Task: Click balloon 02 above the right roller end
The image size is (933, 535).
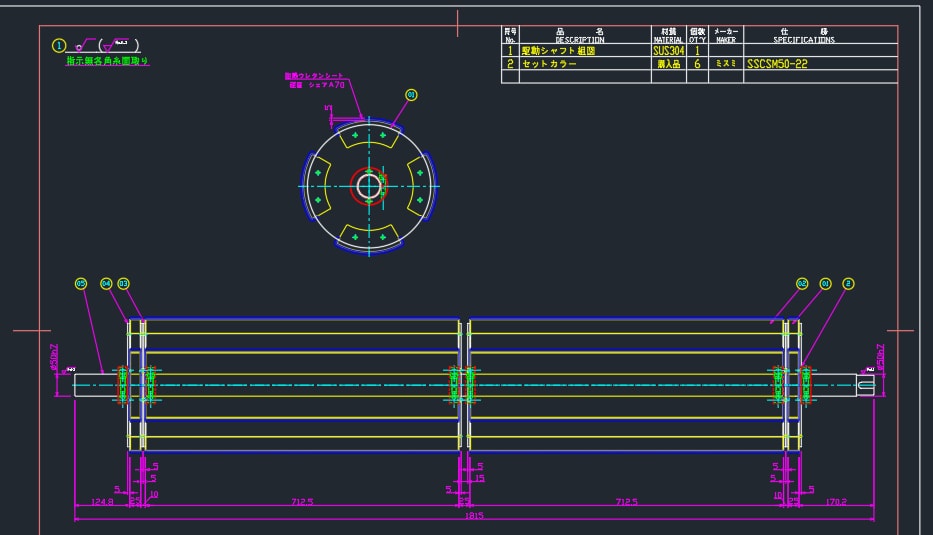Action: (802, 284)
